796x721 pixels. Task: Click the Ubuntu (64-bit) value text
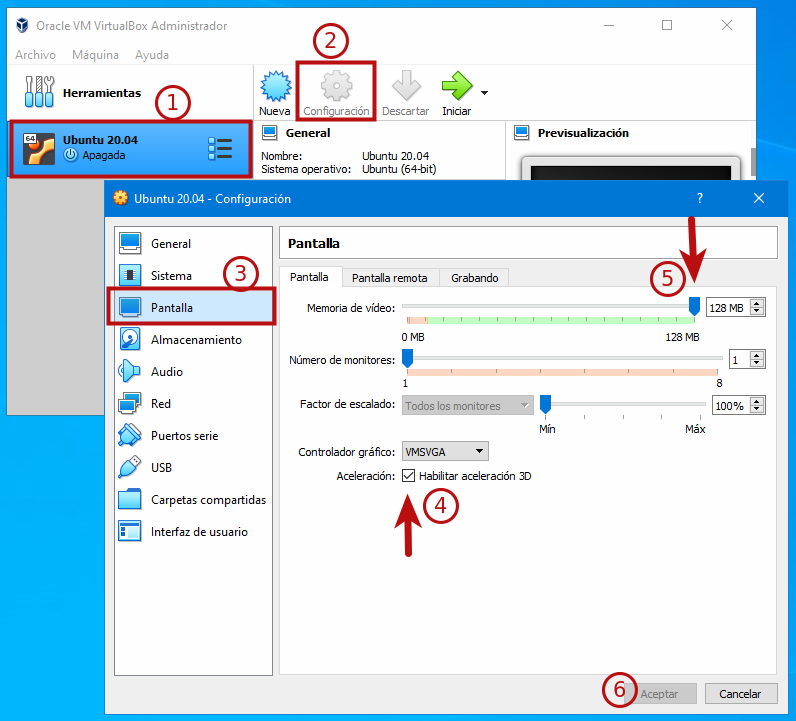point(399,169)
